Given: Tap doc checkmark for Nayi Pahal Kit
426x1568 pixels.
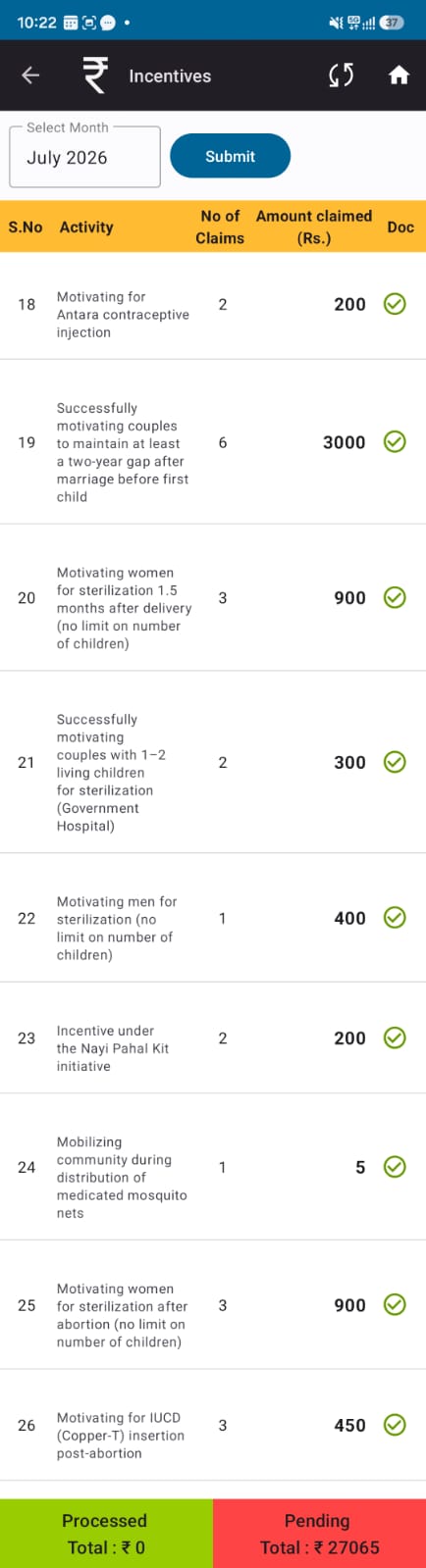Looking at the screenshot, I should pyautogui.click(x=395, y=1037).
